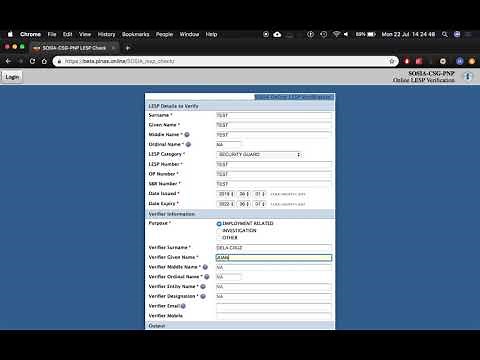Open the Window menu

[189, 34]
